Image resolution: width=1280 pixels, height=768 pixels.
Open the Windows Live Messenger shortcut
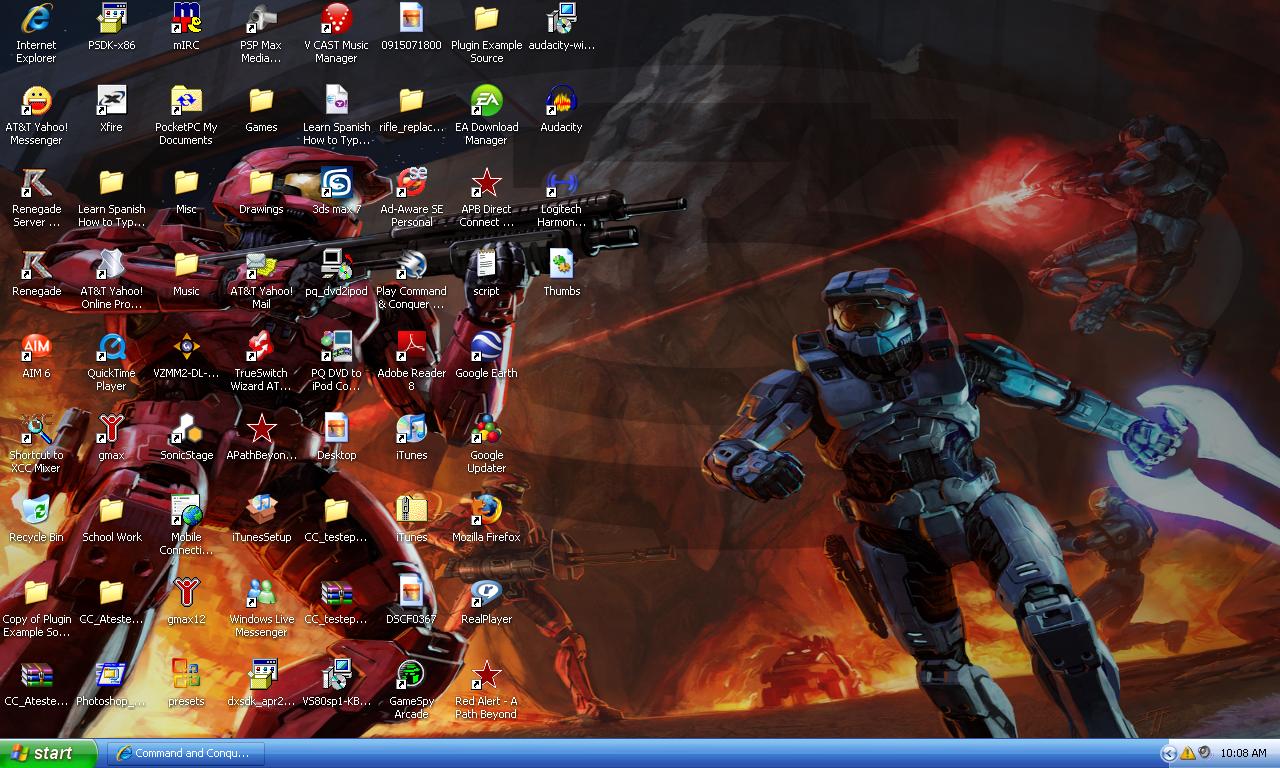[261, 594]
